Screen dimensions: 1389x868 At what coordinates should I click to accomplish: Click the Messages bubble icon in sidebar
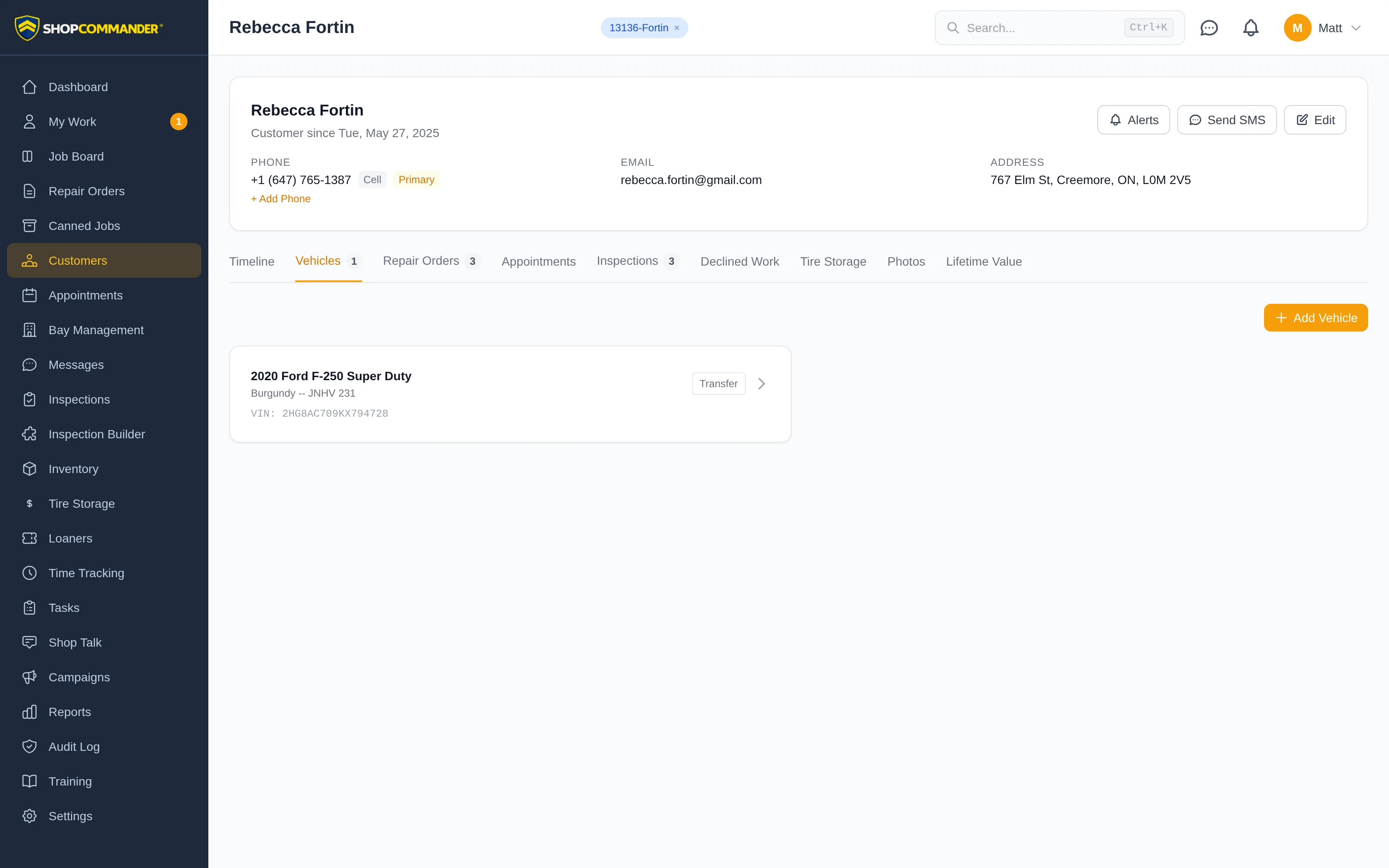point(29,365)
